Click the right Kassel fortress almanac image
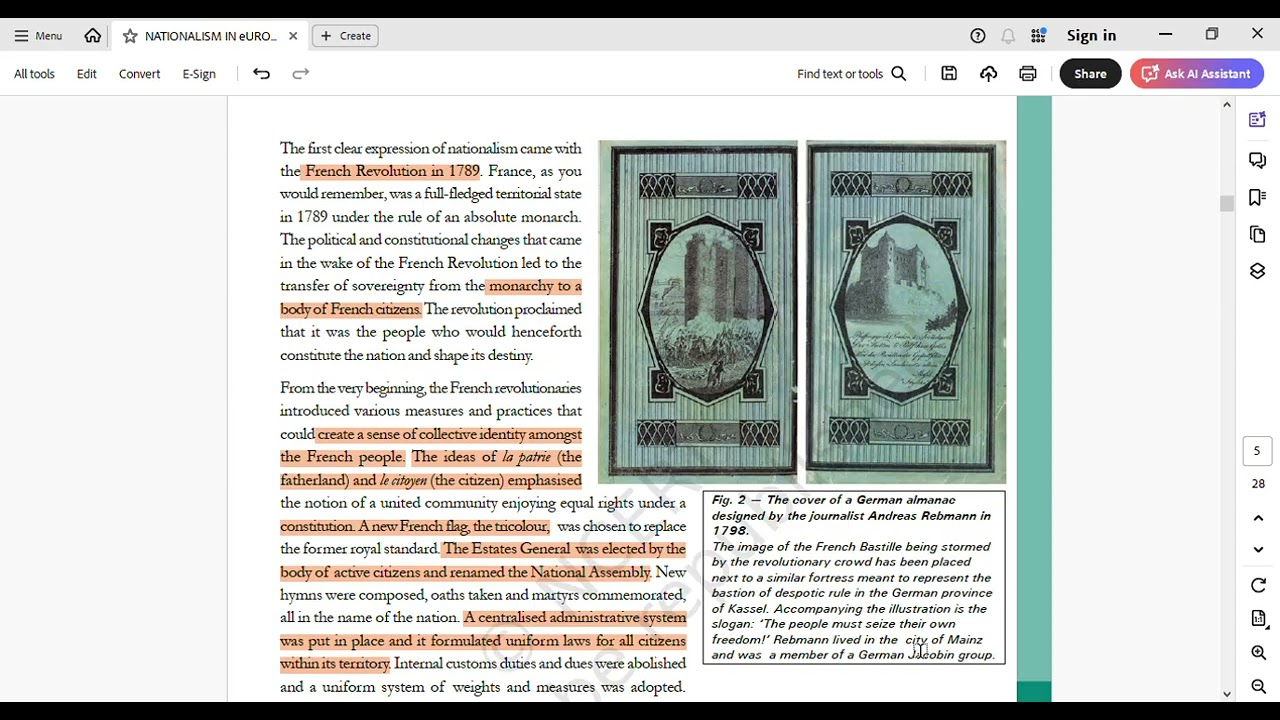Image resolution: width=1280 pixels, height=720 pixels. coord(906,311)
